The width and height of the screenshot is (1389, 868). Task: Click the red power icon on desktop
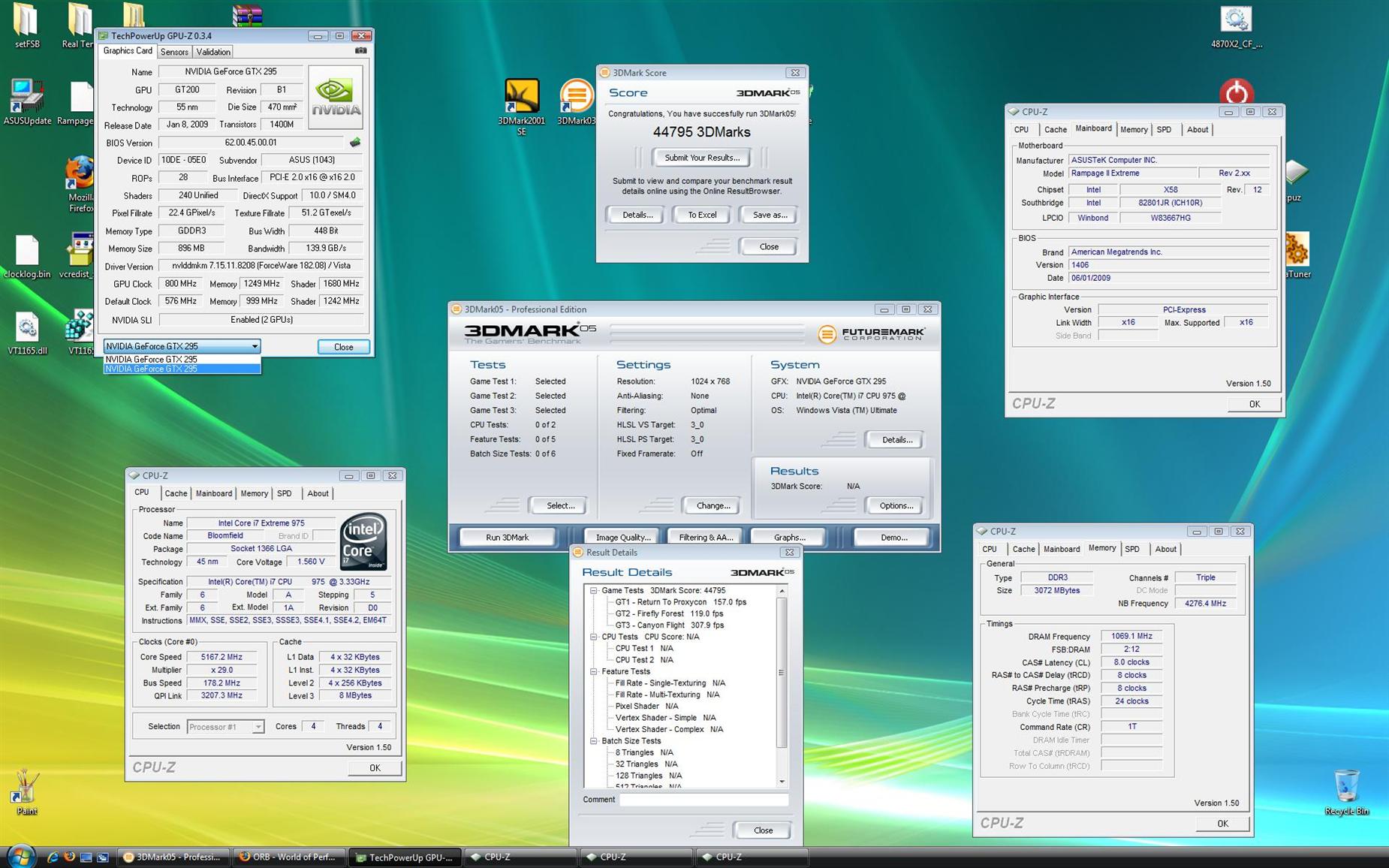click(1236, 92)
